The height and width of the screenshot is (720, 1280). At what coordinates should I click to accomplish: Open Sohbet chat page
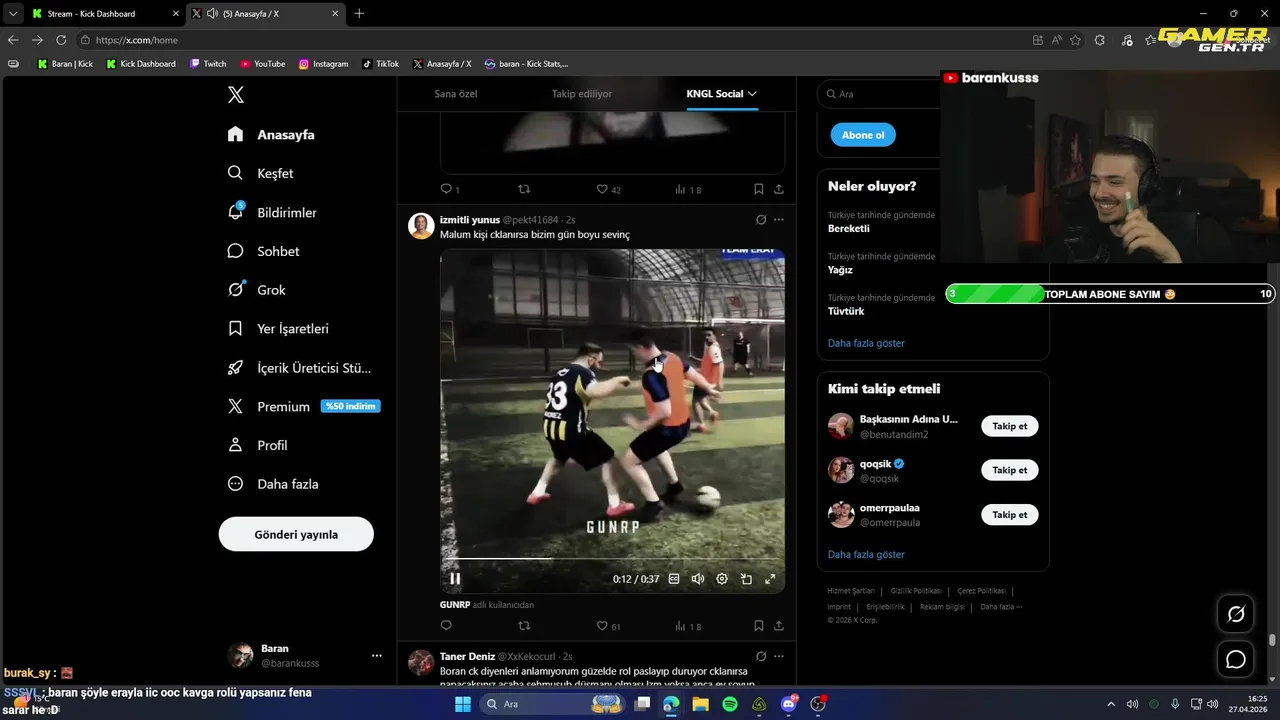tap(263, 251)
